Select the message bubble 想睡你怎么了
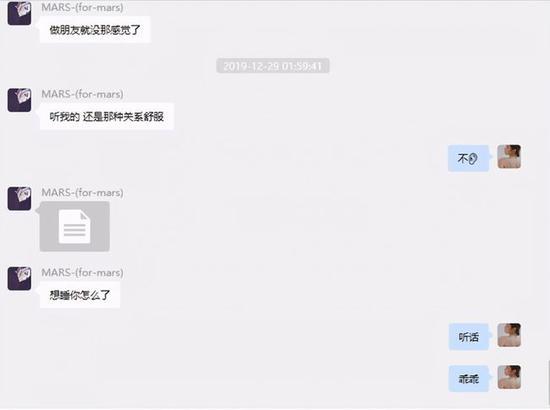This screenshot has width=550, height=410. [x=80, y=295]
